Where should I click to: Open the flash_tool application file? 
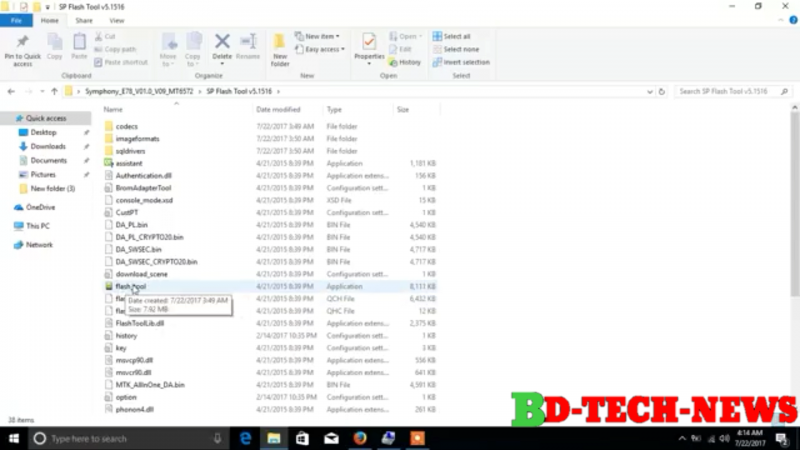coord(131,285)
